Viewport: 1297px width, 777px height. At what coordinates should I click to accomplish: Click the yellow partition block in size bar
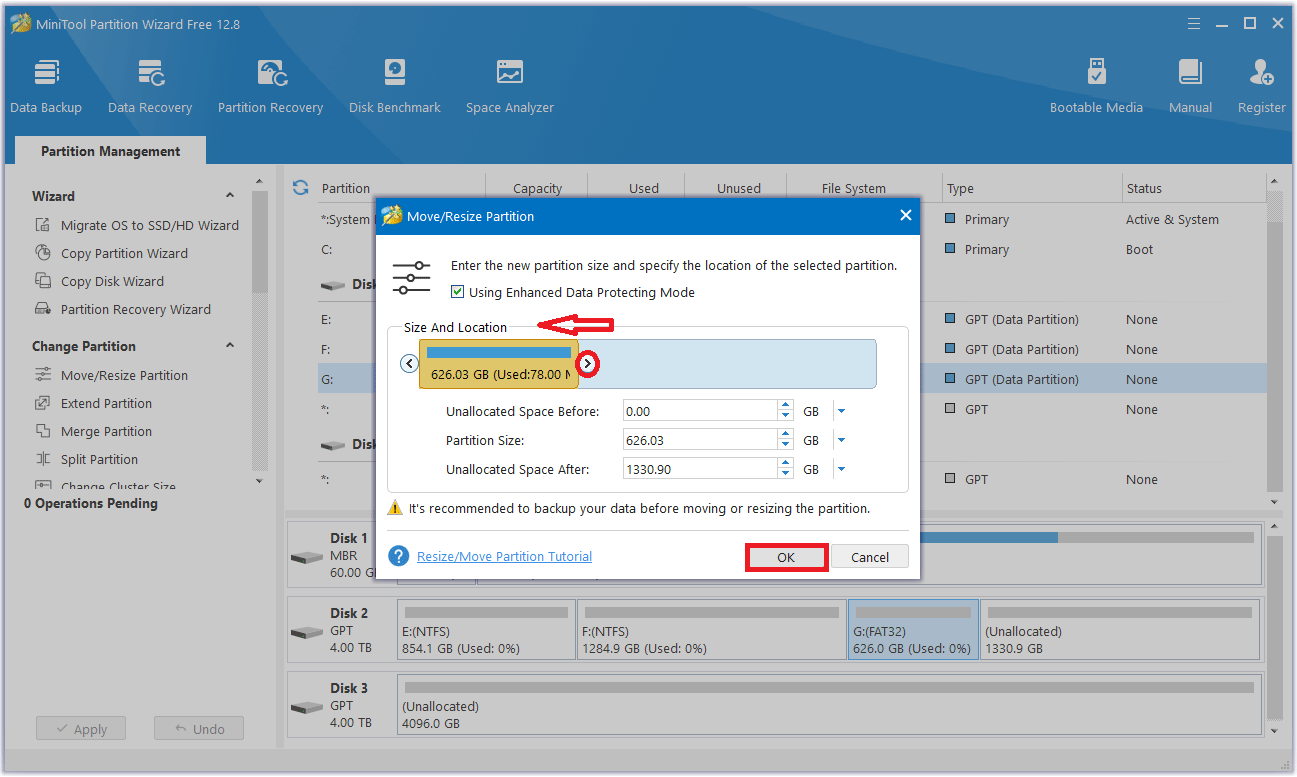[498, 364]
